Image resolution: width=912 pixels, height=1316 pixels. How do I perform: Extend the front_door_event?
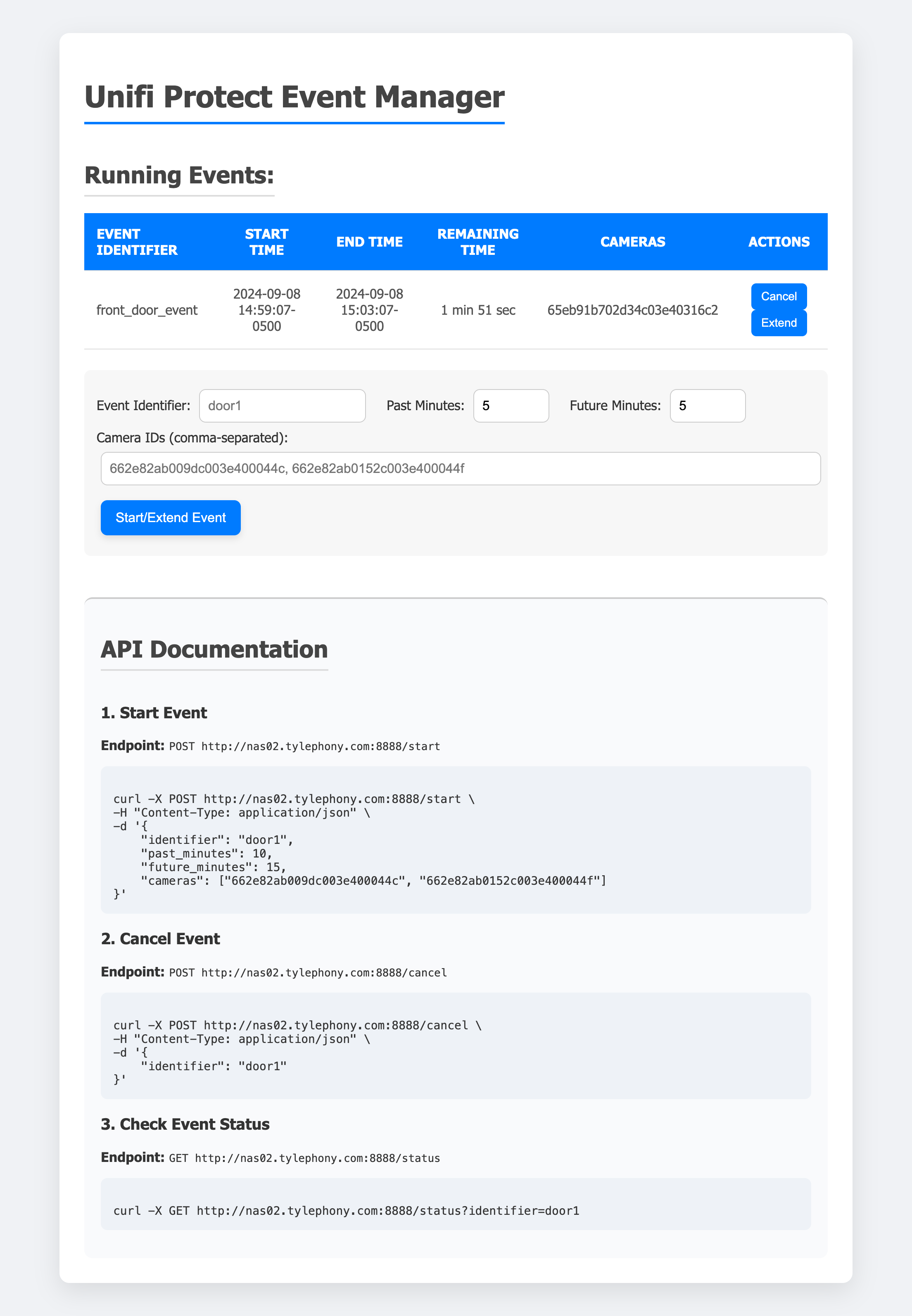tap(778, 322)
